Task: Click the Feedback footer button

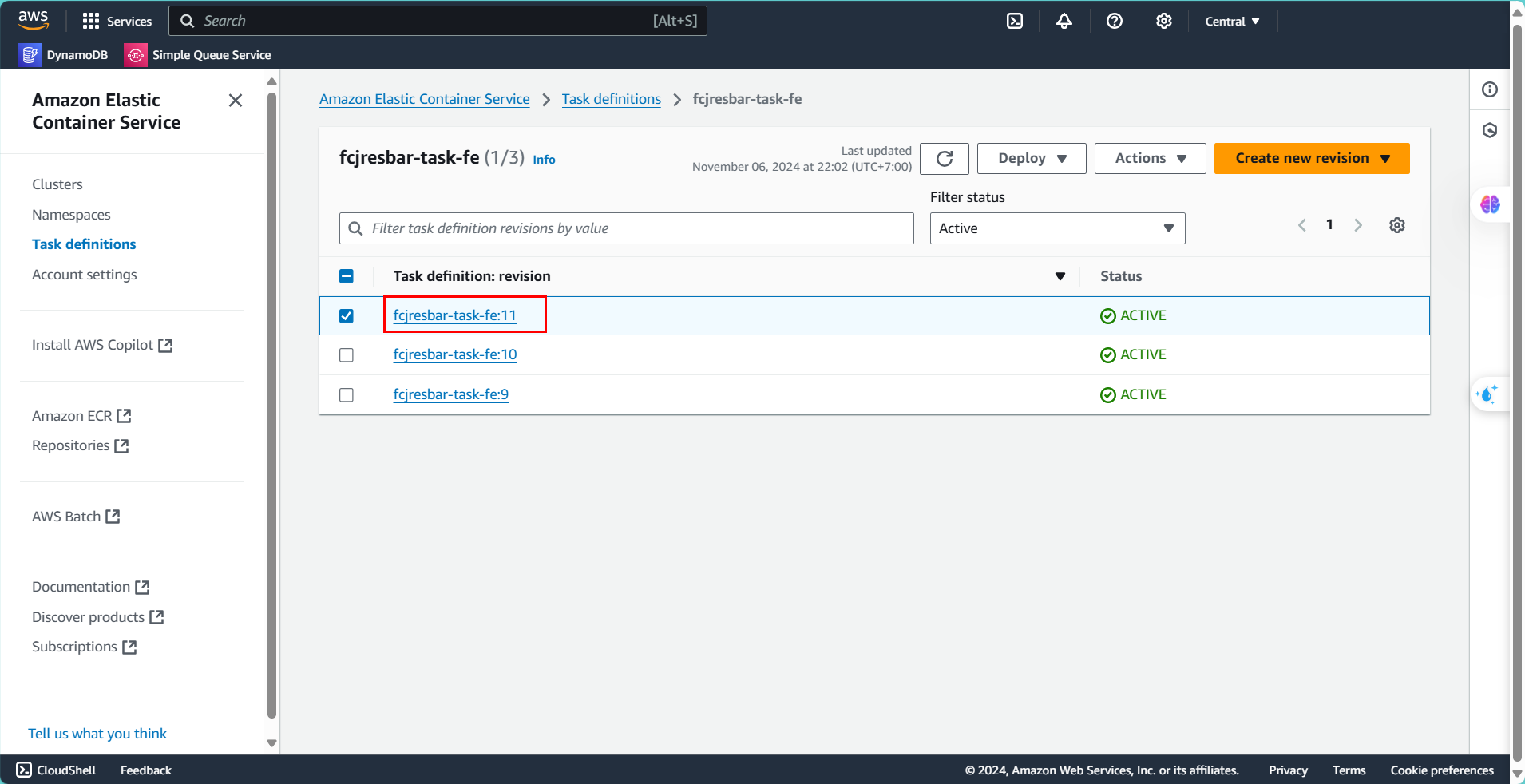Action: (x=146, y=770)
